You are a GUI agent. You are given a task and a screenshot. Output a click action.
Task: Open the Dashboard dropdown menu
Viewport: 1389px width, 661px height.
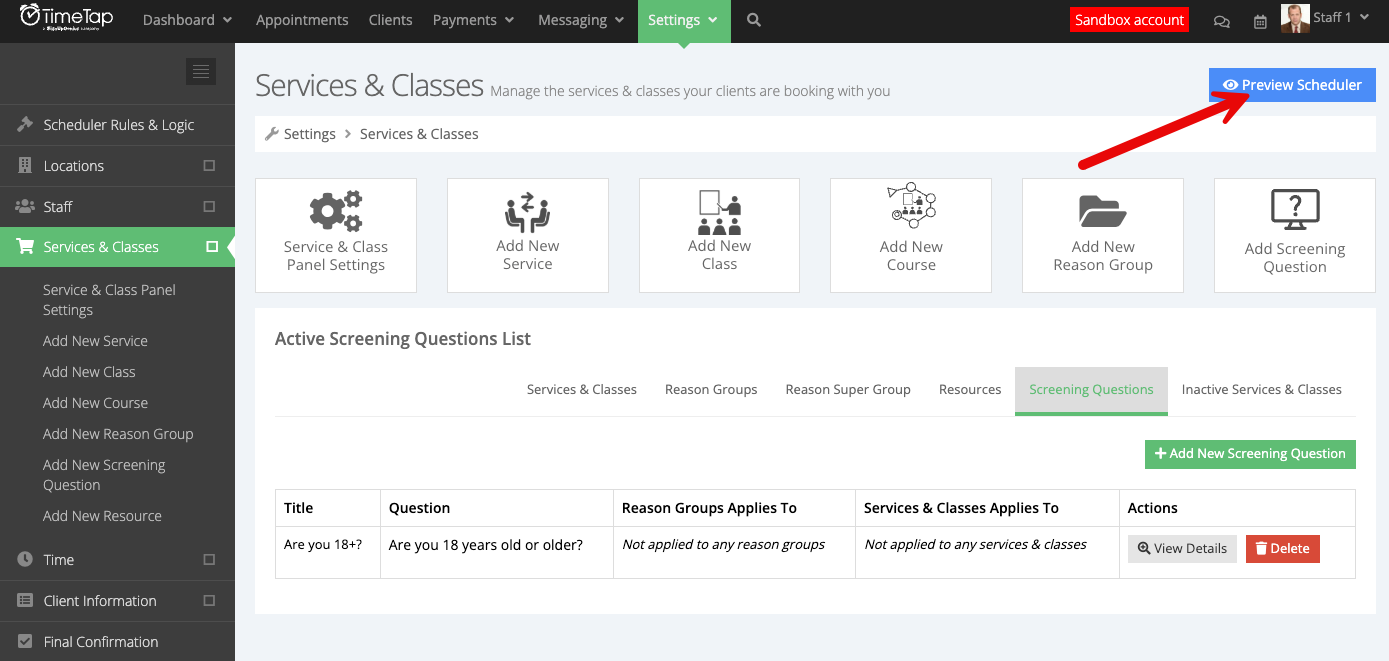tap(187, 20)
